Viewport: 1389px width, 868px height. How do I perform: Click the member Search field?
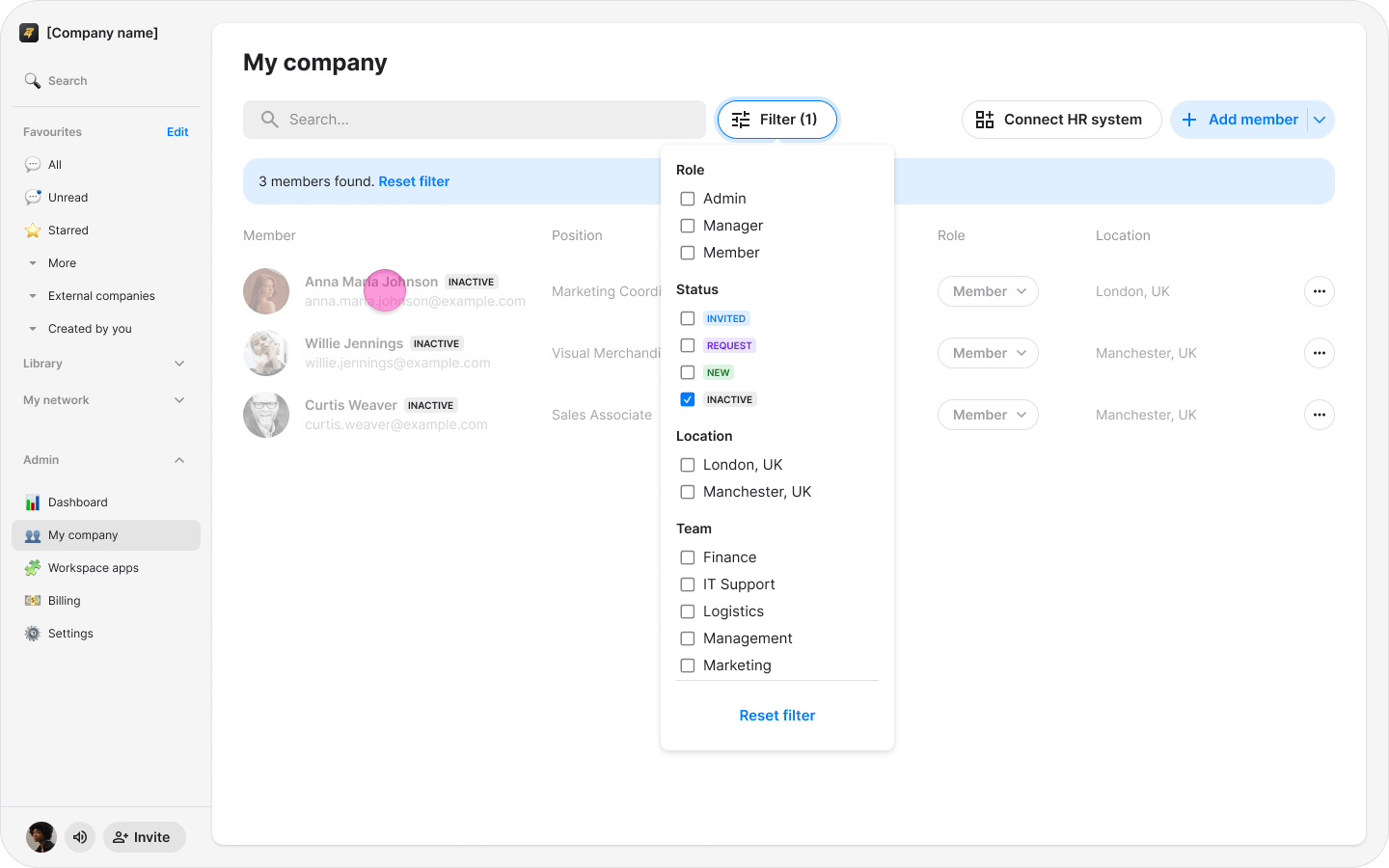pyautogui.click(x=475, y=120)
